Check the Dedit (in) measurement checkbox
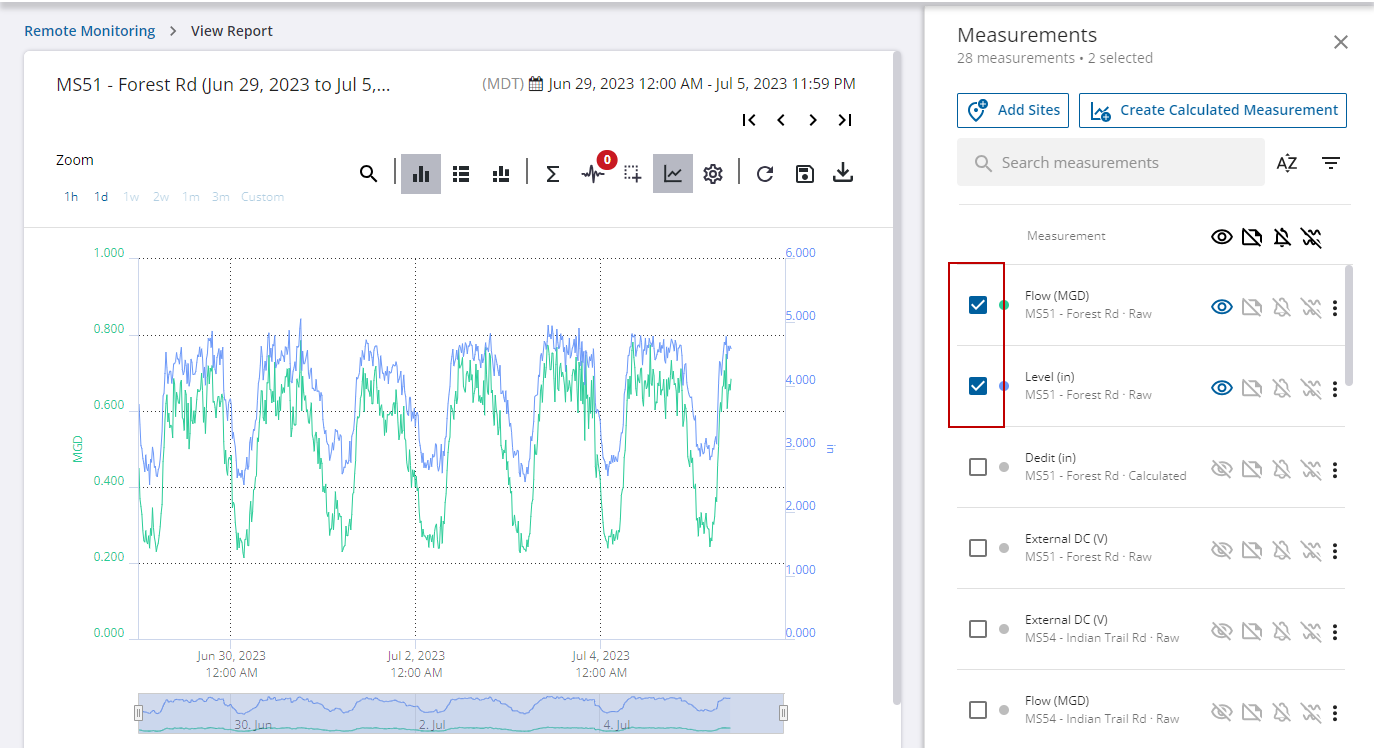The image size is (1374, 748). point(978,467)
